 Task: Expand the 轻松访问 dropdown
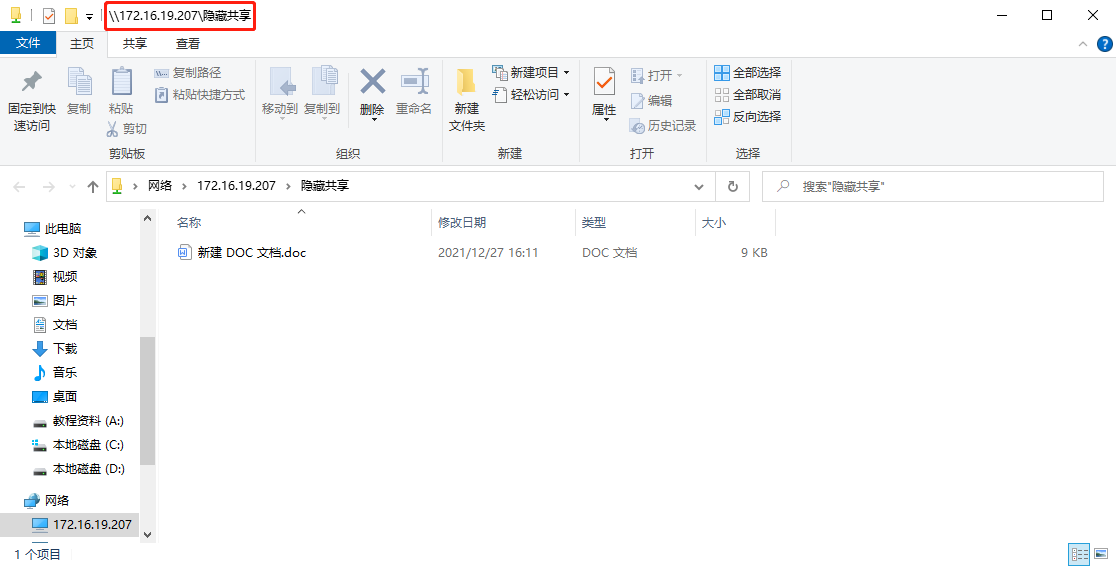566,95
